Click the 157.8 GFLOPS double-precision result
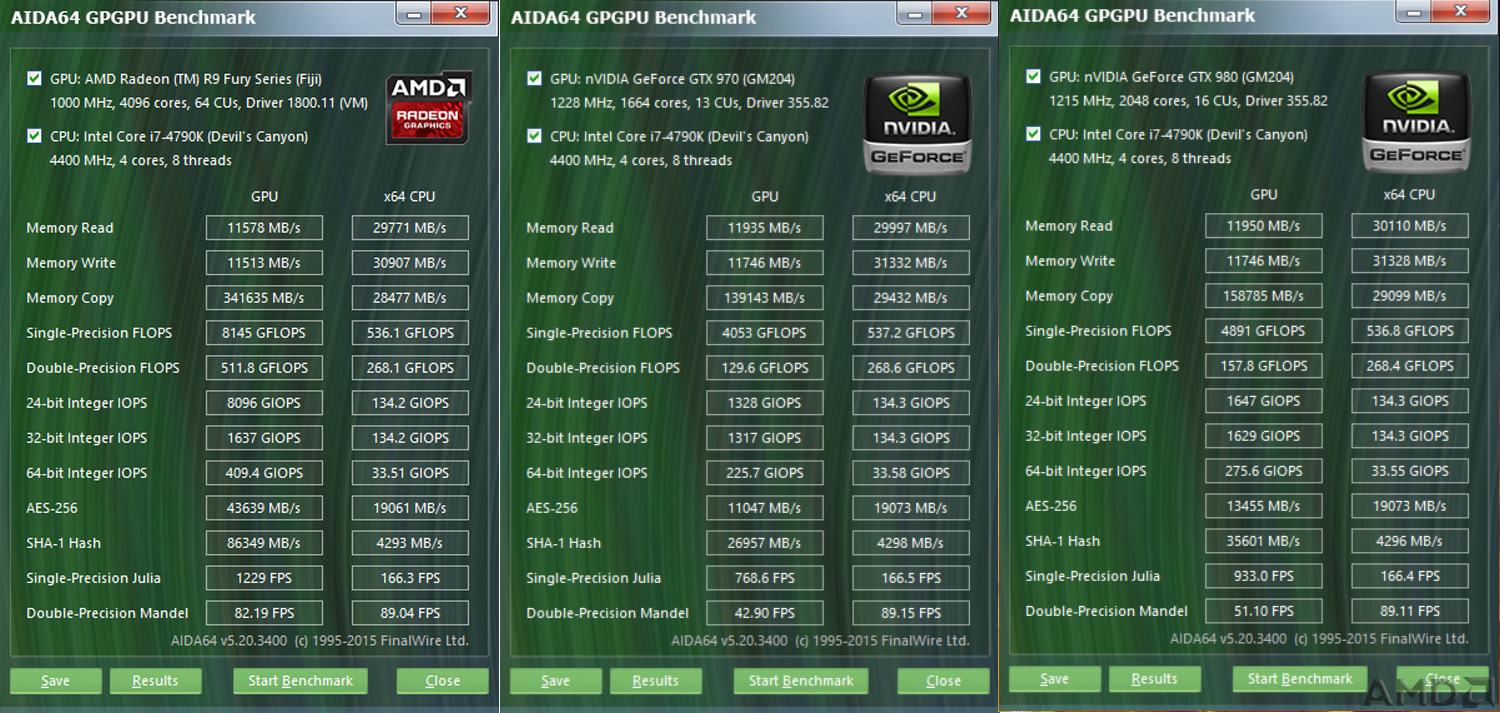 coord(1264,366)
